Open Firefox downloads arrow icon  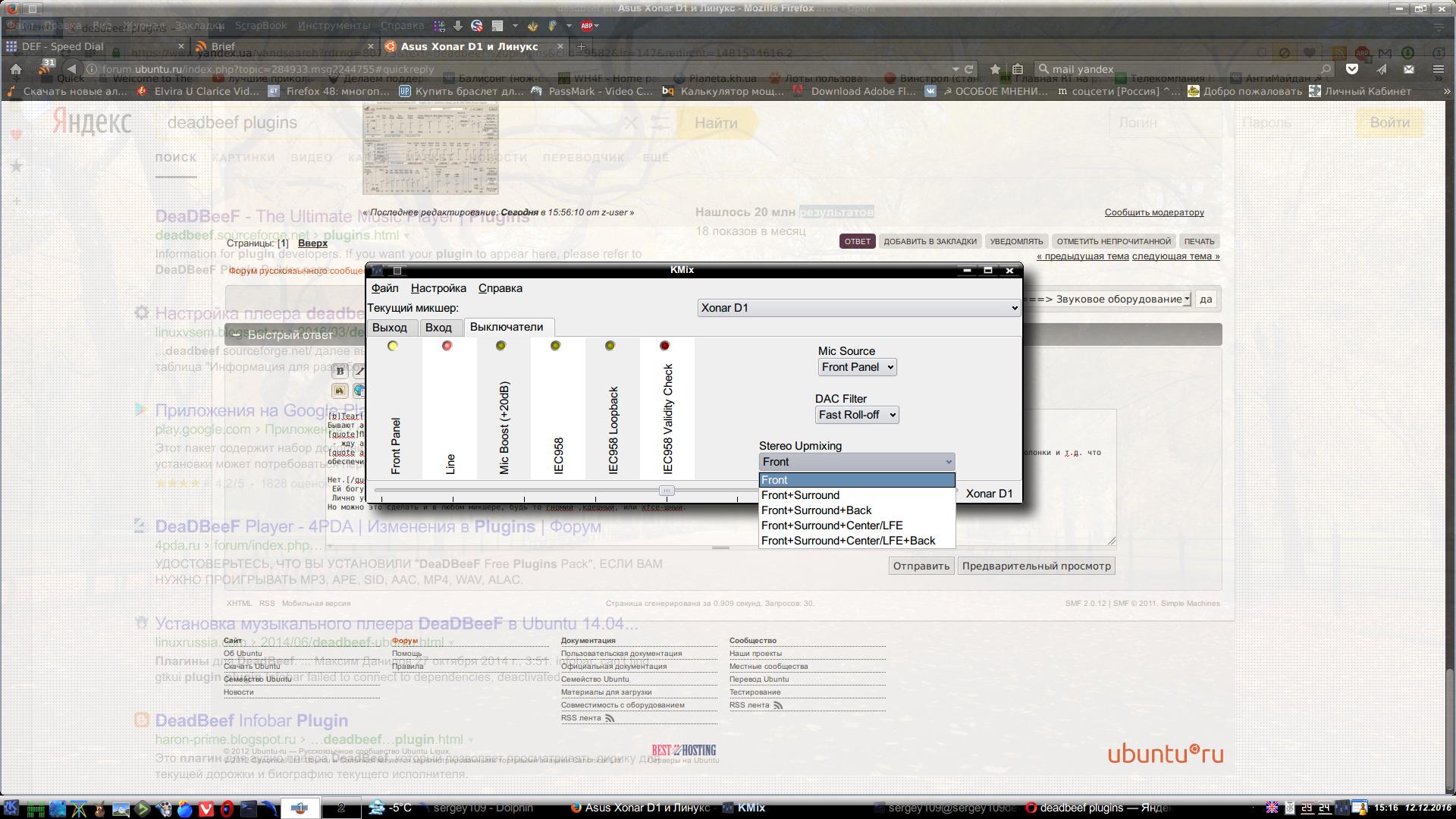point(458,26)
